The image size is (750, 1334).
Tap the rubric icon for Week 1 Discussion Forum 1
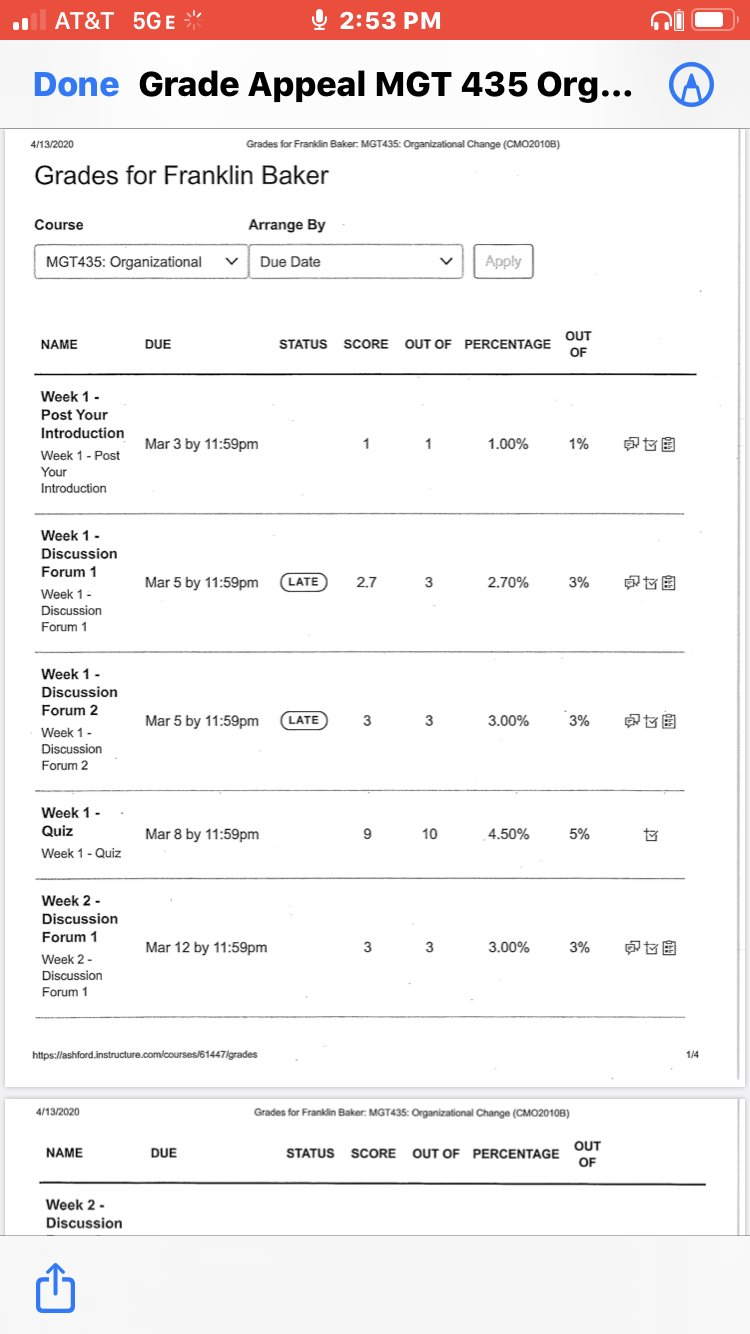point(669,582)
